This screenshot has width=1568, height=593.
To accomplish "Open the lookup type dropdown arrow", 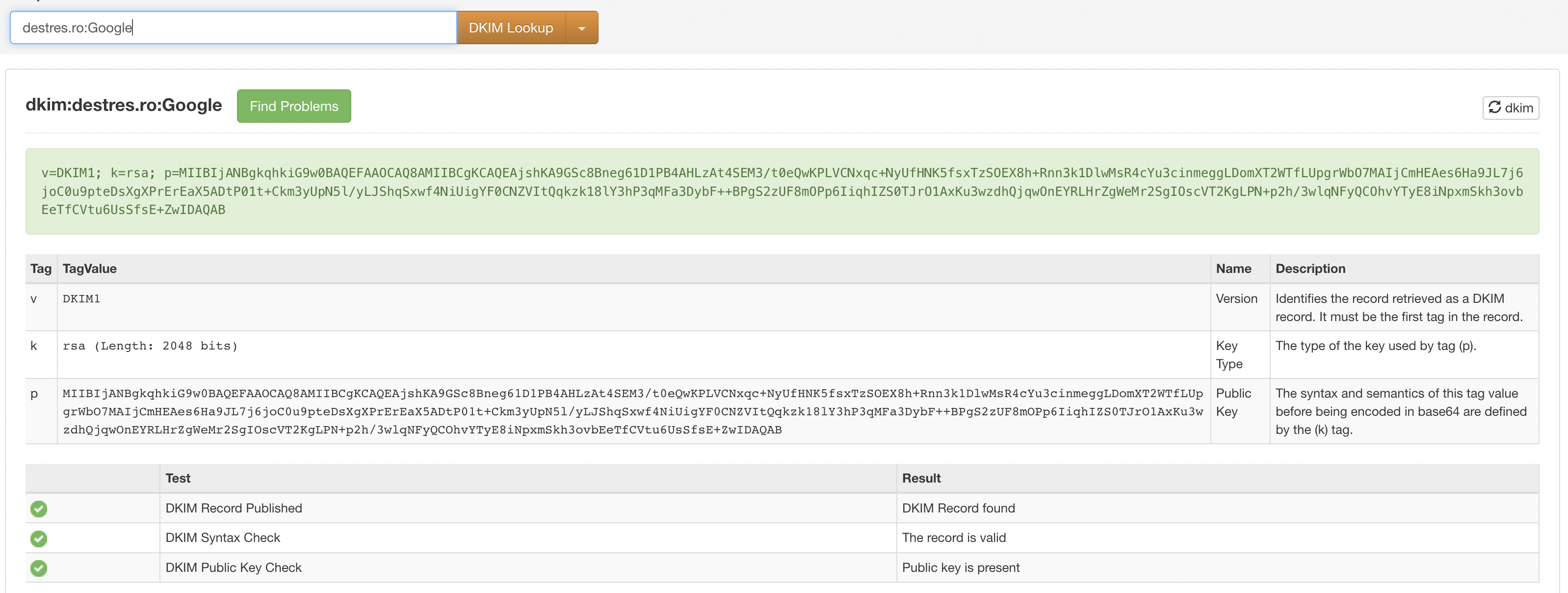I will (x=582, y=27).
